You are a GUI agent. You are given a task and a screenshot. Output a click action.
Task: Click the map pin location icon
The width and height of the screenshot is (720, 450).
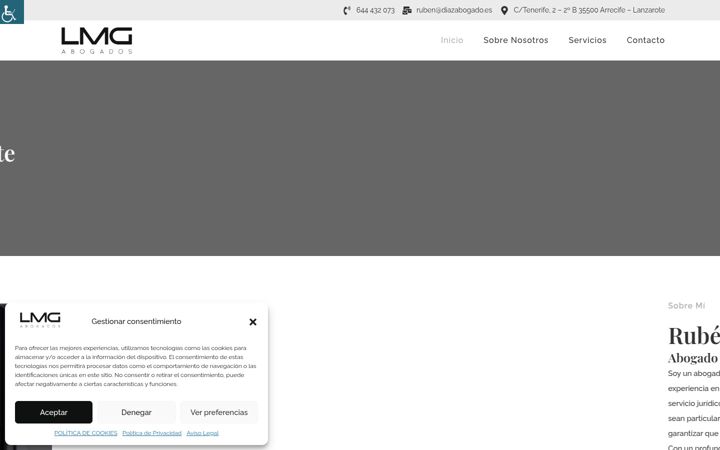point(504,10)
